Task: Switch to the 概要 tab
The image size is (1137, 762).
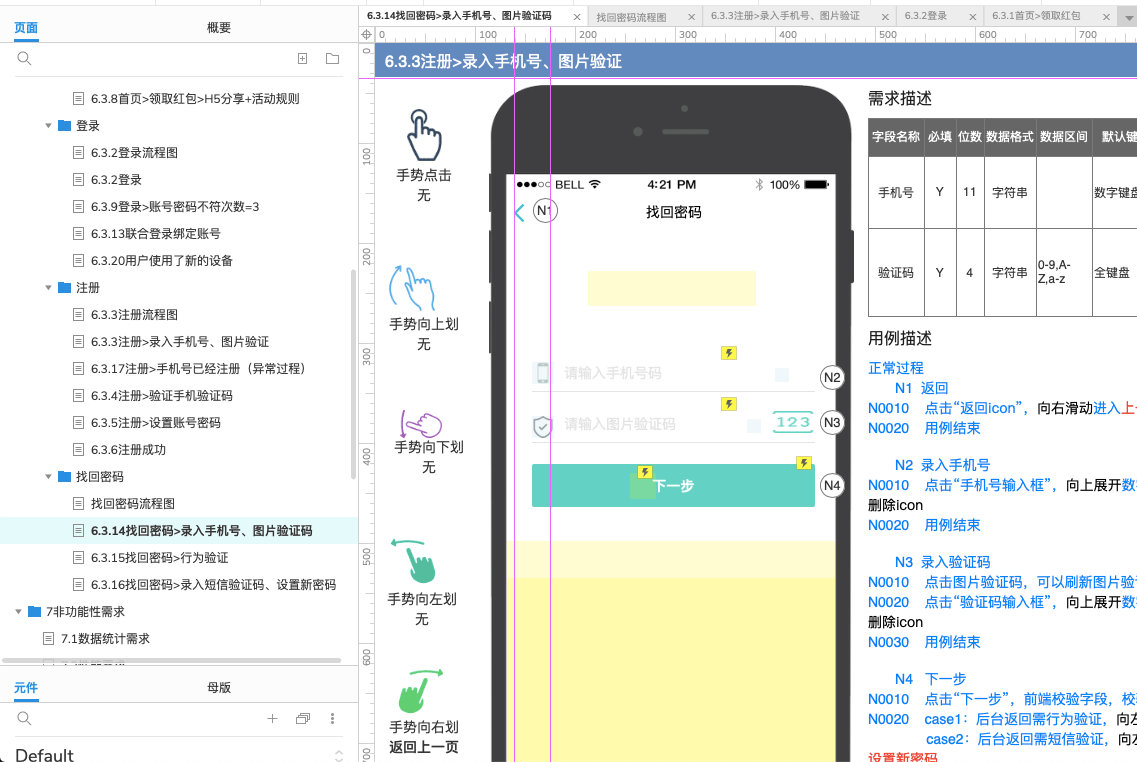Action: pos(219,28)
